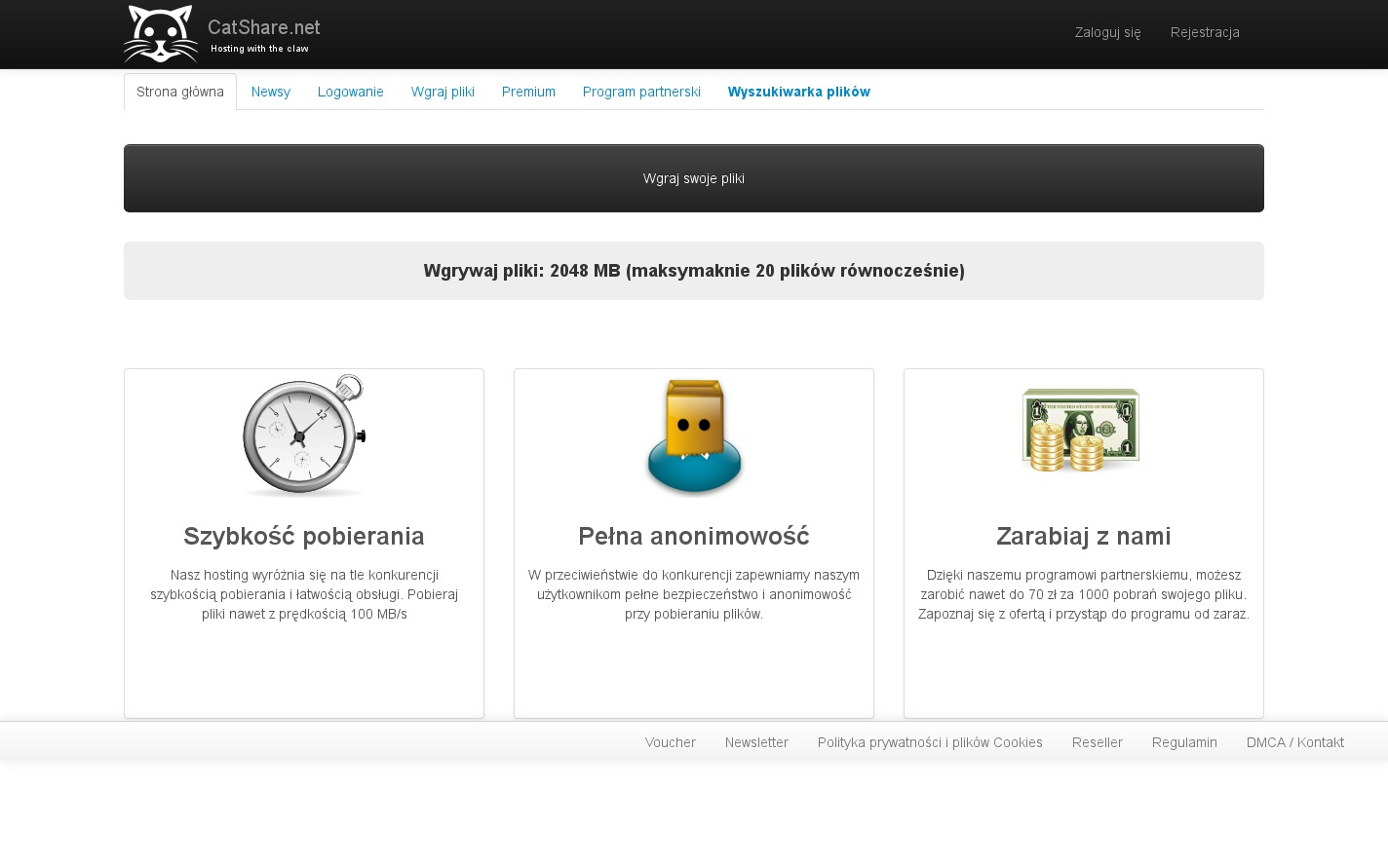Open the DMCA / Kontakt link
This screenshot has height=868, width=1388.
click(1294, 742)
